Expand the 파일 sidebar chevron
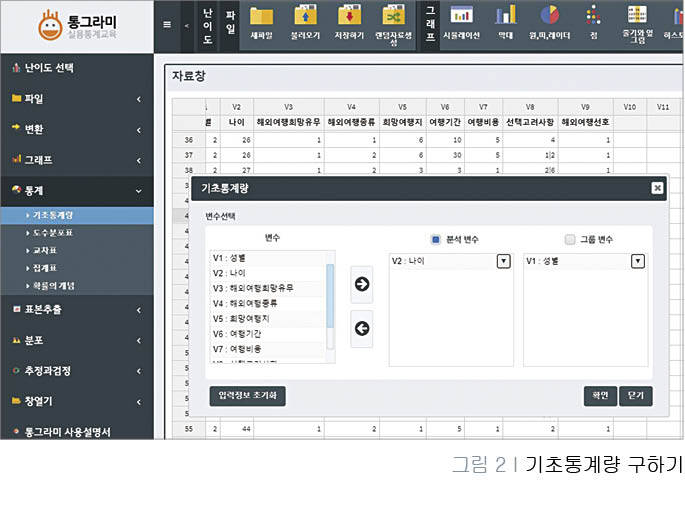Image resolution: width=685 pixels, height=506 pixels. click(x=139, y=99)
